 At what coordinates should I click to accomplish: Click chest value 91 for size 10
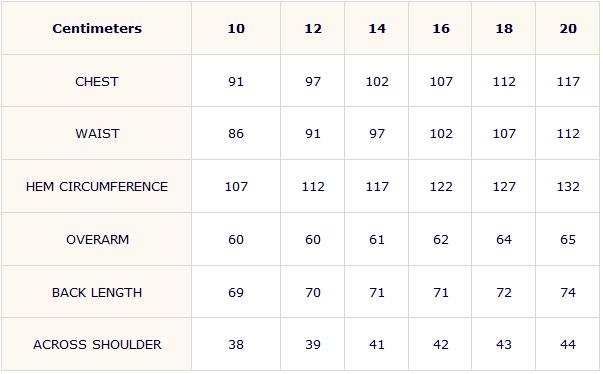[x=236, y=81]
